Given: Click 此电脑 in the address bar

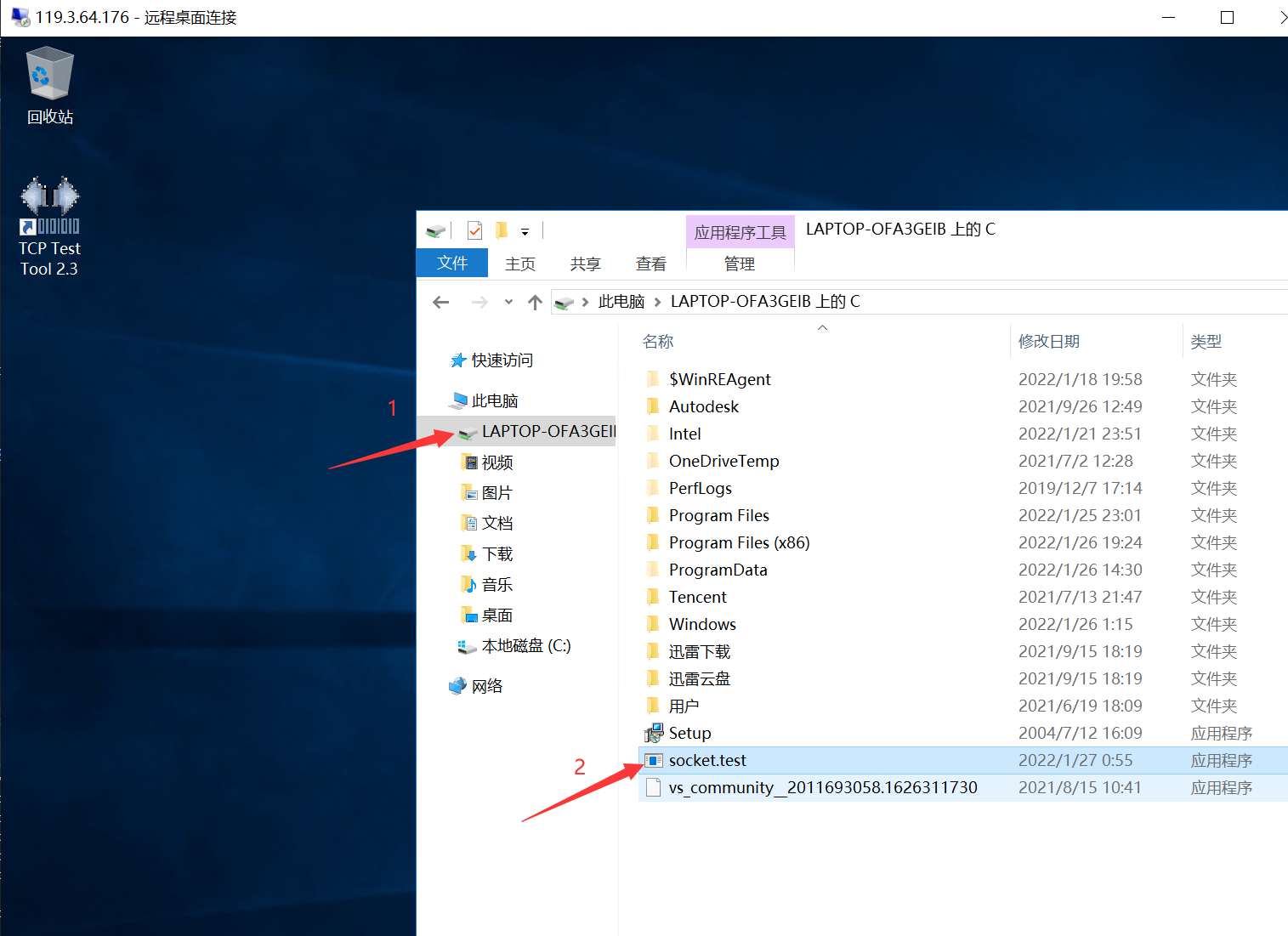Looking at the screenshot, I should click(x=621, y=302).
